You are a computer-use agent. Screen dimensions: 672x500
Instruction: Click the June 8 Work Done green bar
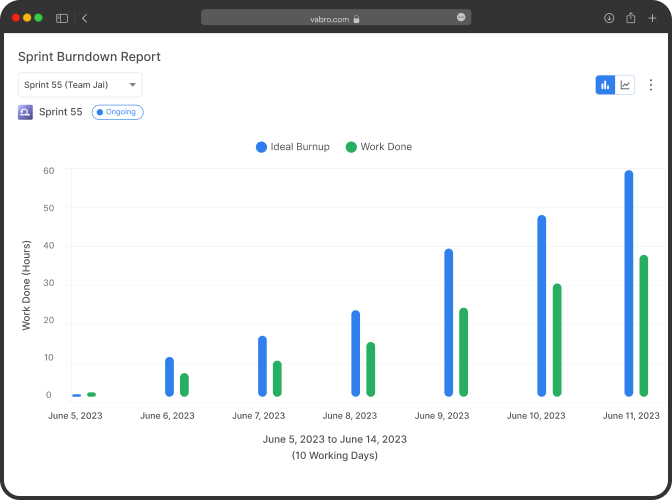[370, 369]
